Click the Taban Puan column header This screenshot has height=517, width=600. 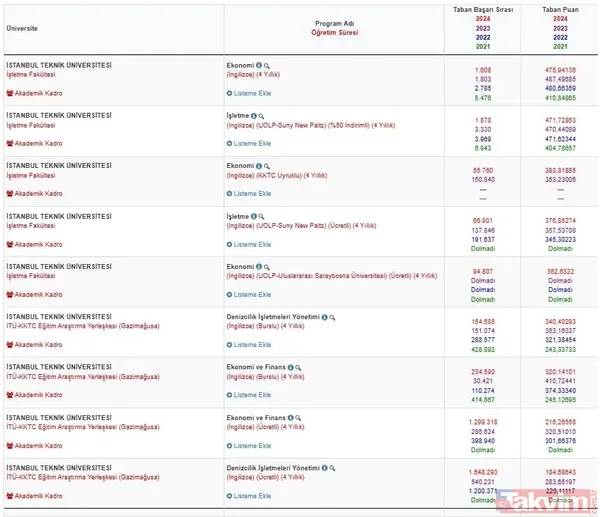559,9
